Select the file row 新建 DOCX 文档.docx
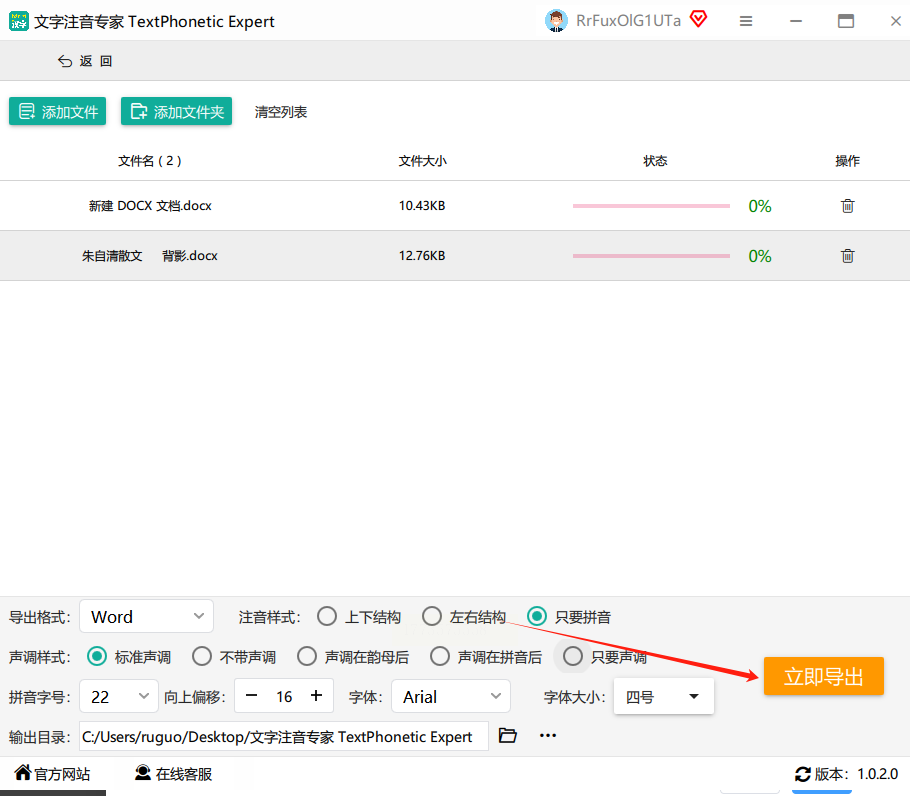 point(455,206)
